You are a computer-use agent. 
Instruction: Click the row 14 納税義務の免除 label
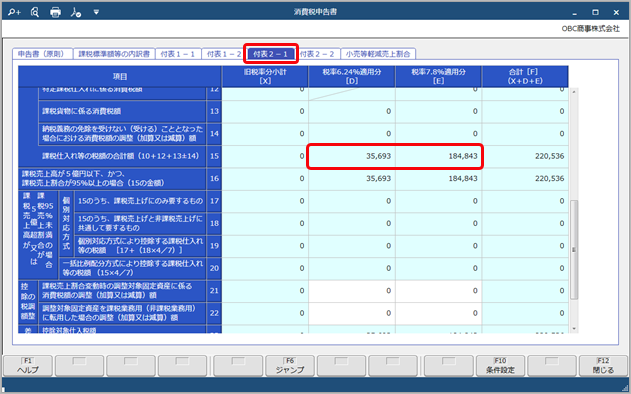(x=122, y=134)
